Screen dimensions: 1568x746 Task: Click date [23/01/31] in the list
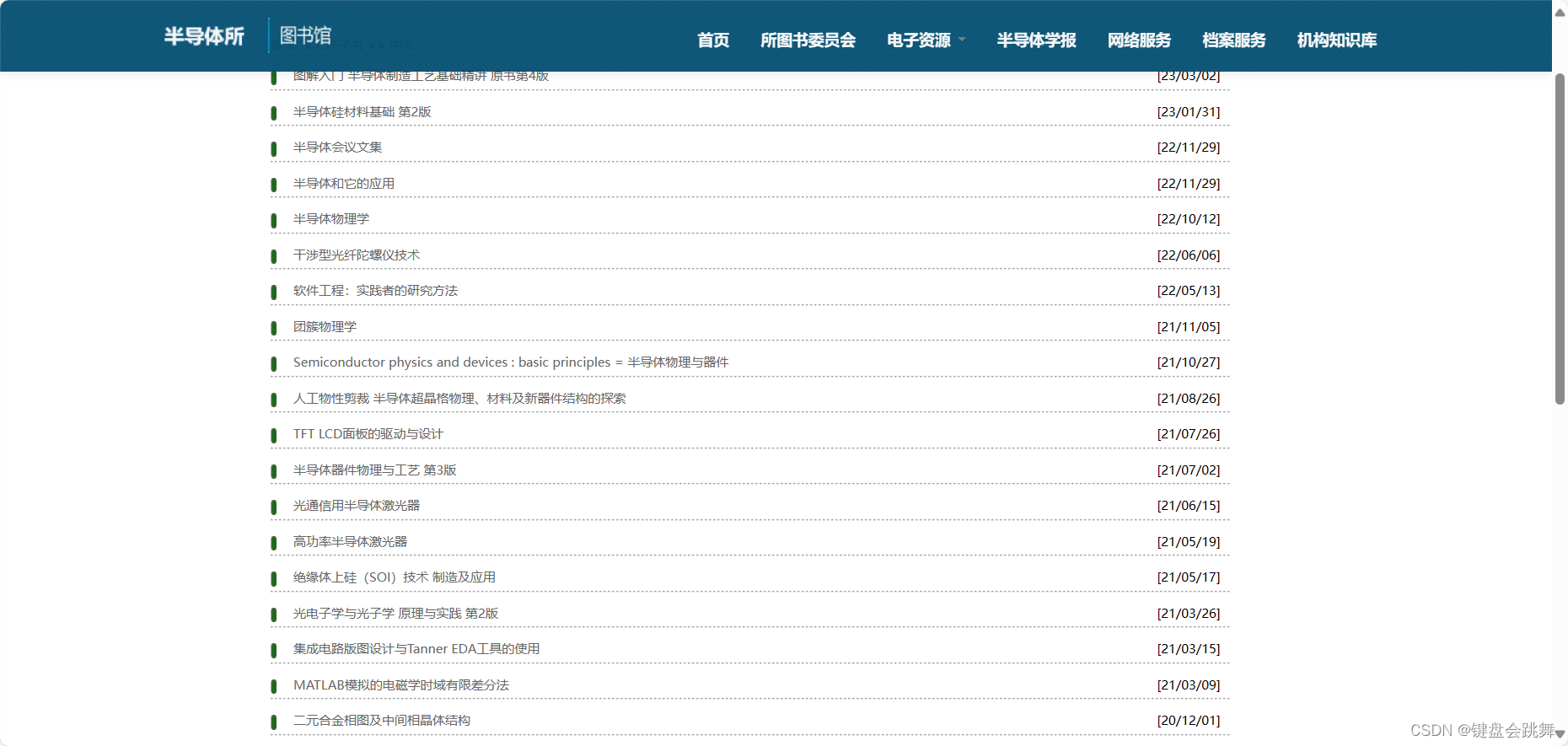pyautogui.click(x=1189, y=111)
